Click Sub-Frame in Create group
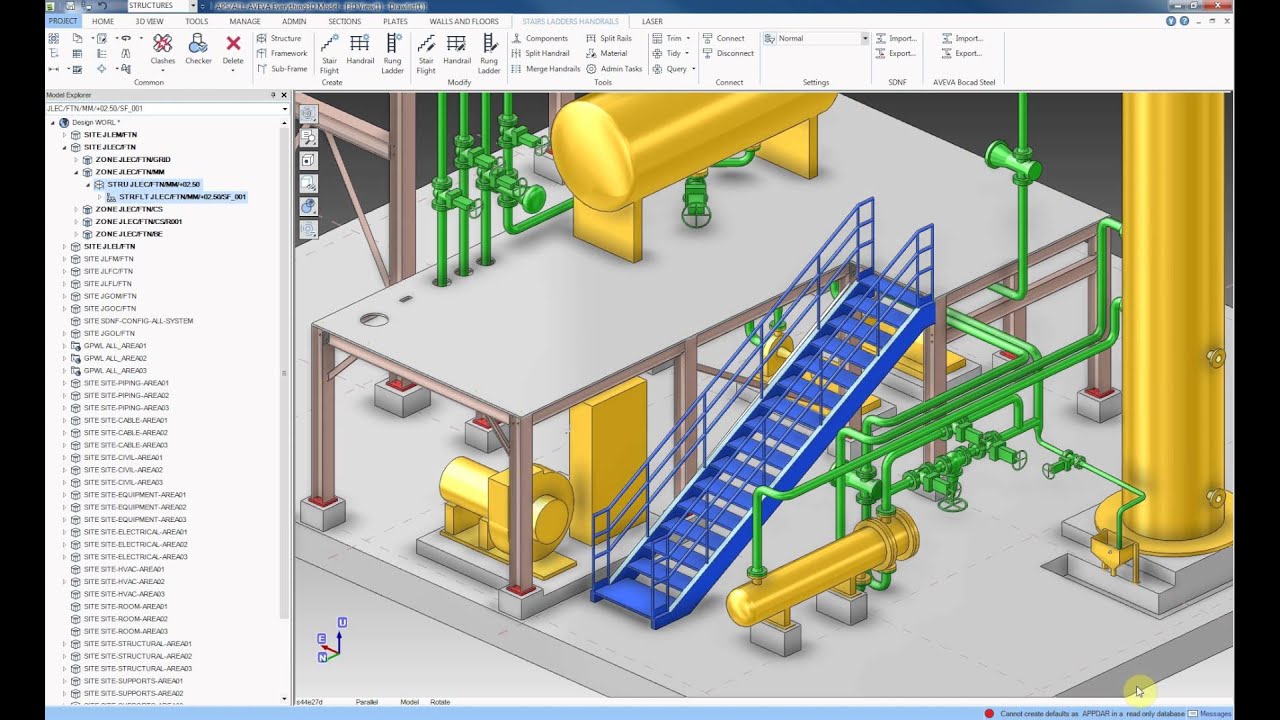The image size is (1280, 720). click(282, 69)
